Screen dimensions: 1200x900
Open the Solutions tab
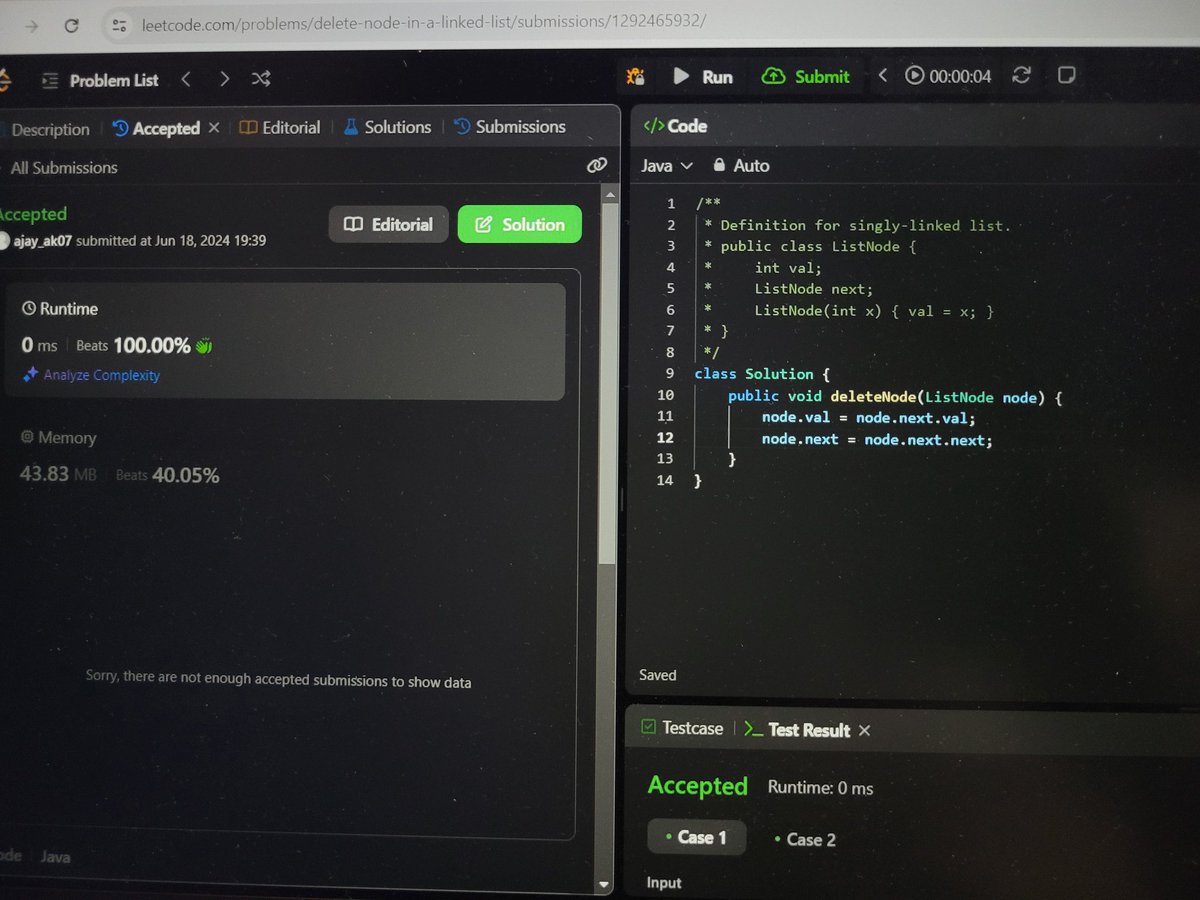tap(387, 127)
